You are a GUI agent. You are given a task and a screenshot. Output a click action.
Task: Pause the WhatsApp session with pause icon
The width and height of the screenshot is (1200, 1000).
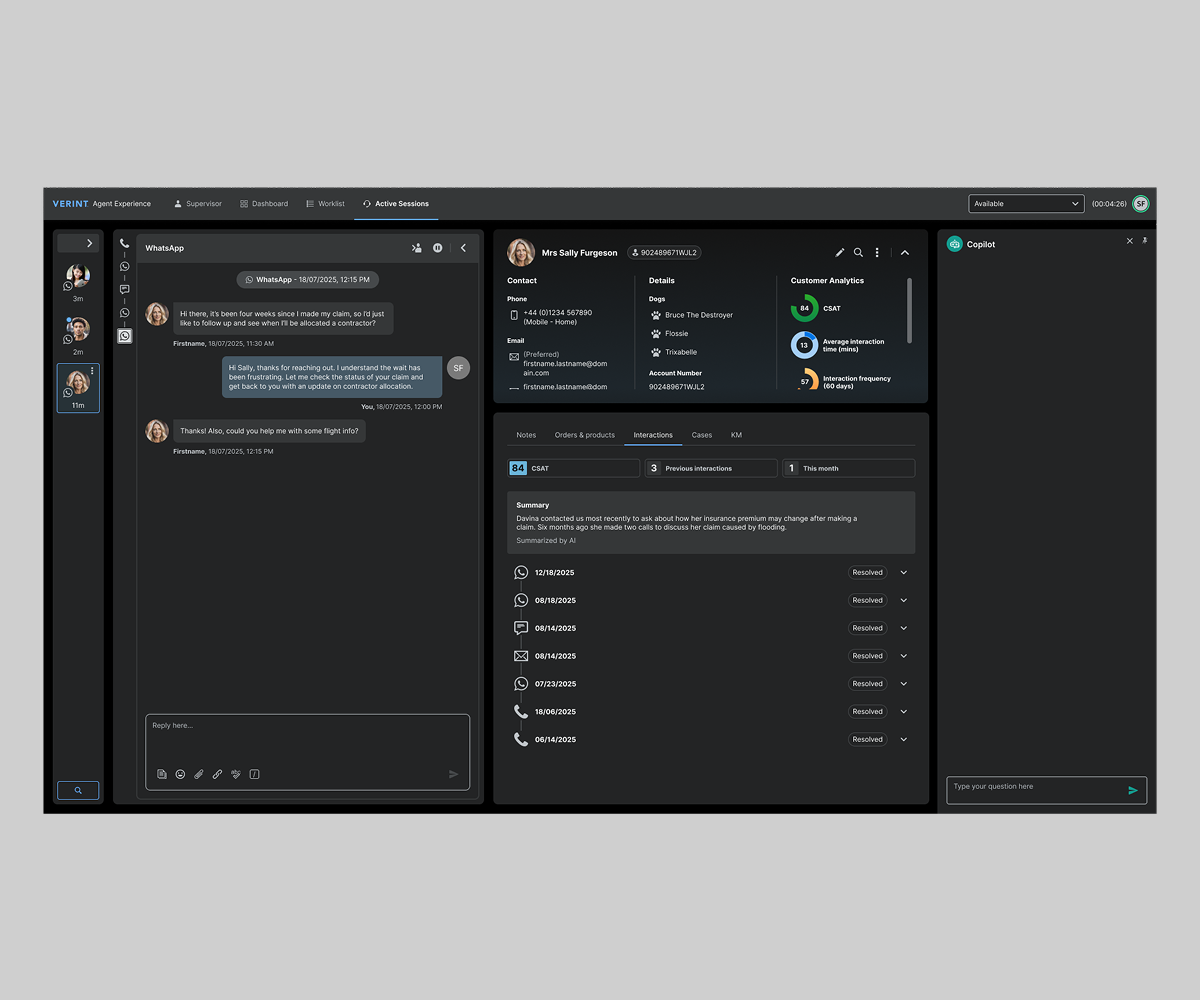(438, 248)
